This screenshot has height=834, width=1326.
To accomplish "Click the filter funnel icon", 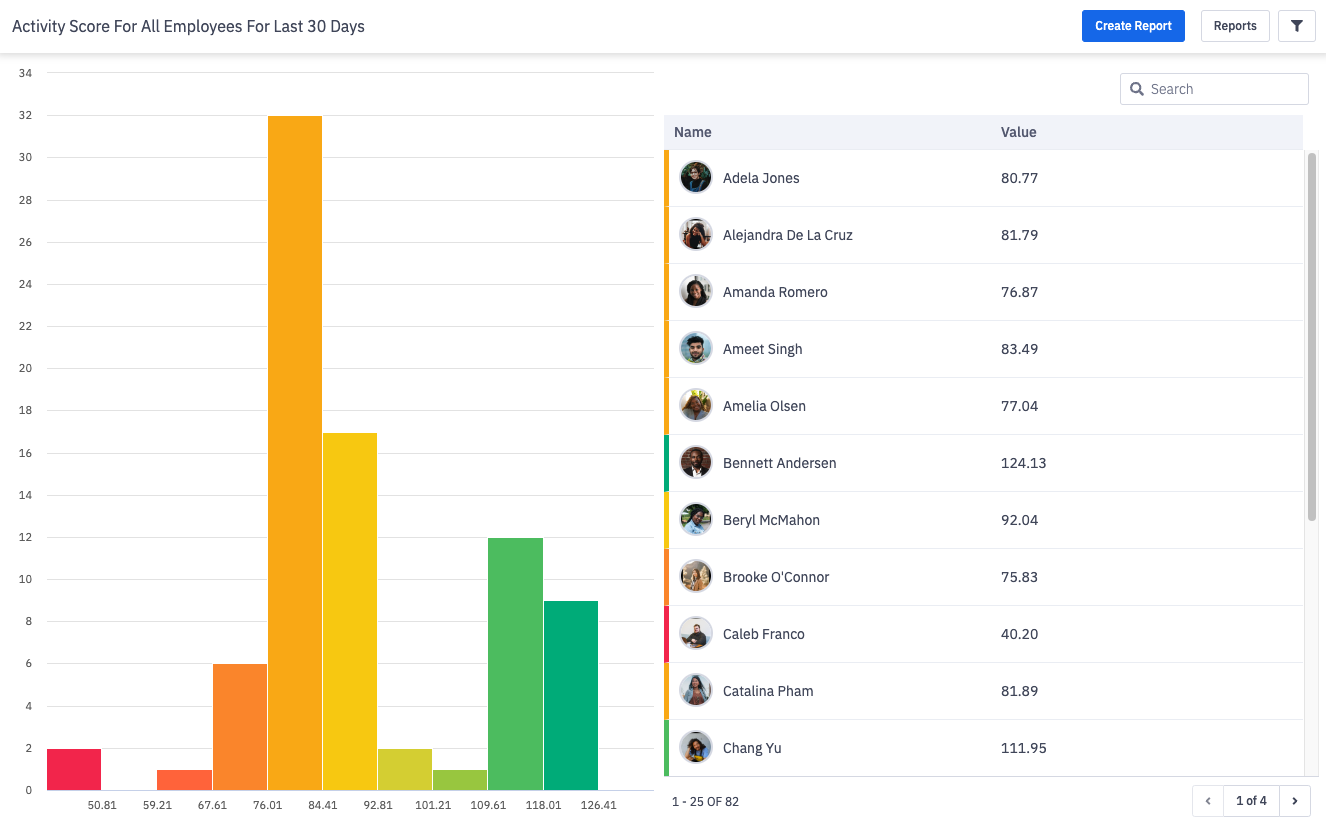I will coord(1296,26).
